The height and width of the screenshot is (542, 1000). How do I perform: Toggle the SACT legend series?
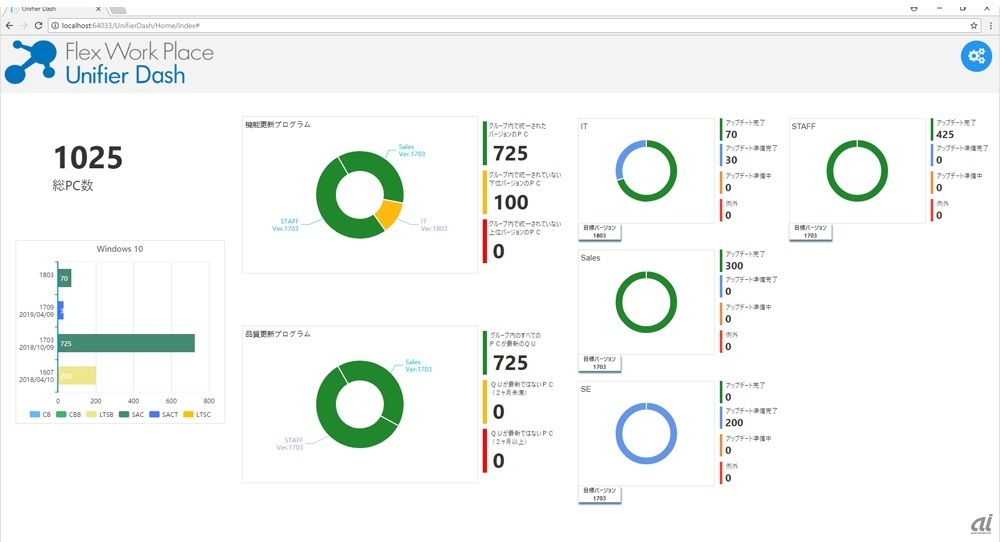pyautogui.click(x=163, y=414)
